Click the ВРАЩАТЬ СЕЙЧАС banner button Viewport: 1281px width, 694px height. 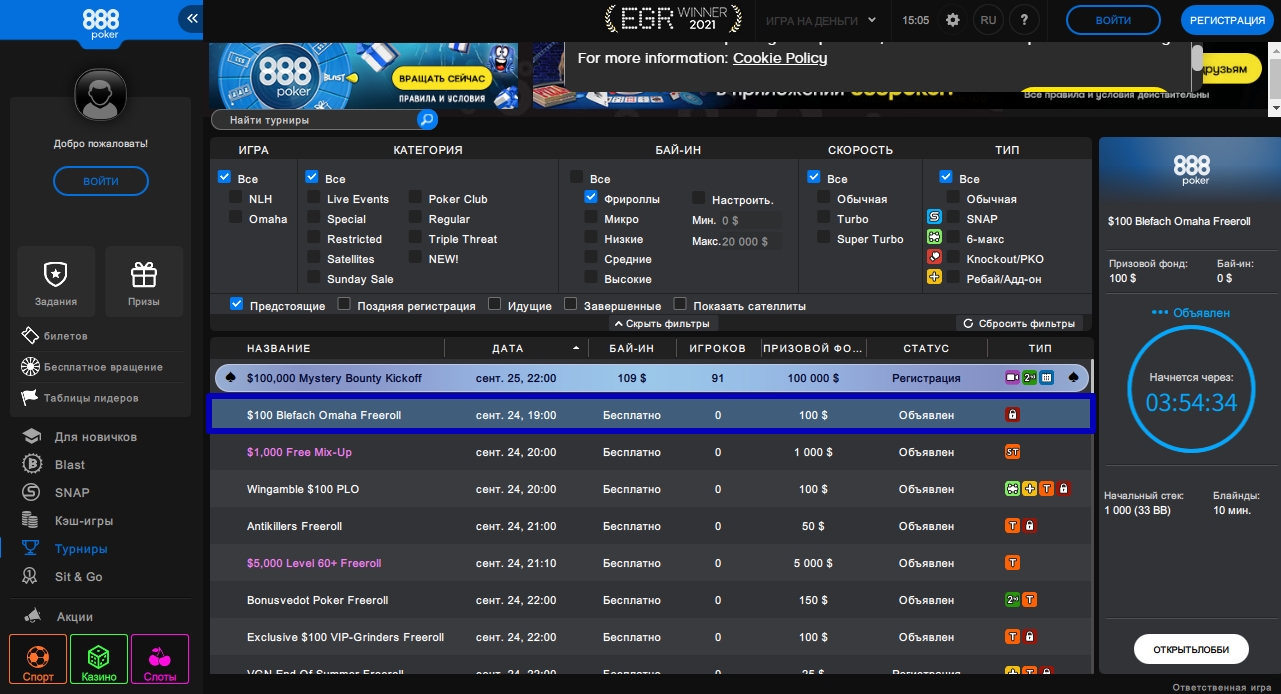(x=442, y=78)
